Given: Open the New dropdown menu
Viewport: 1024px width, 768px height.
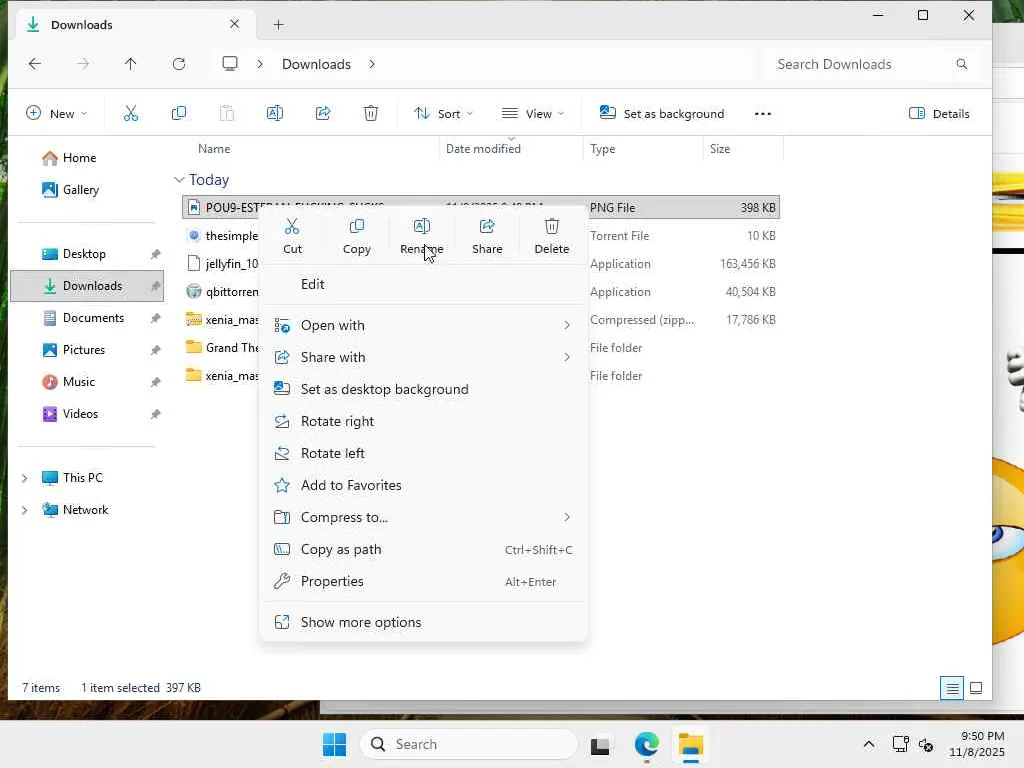Looking at the screenshot, I should point(56,114).
